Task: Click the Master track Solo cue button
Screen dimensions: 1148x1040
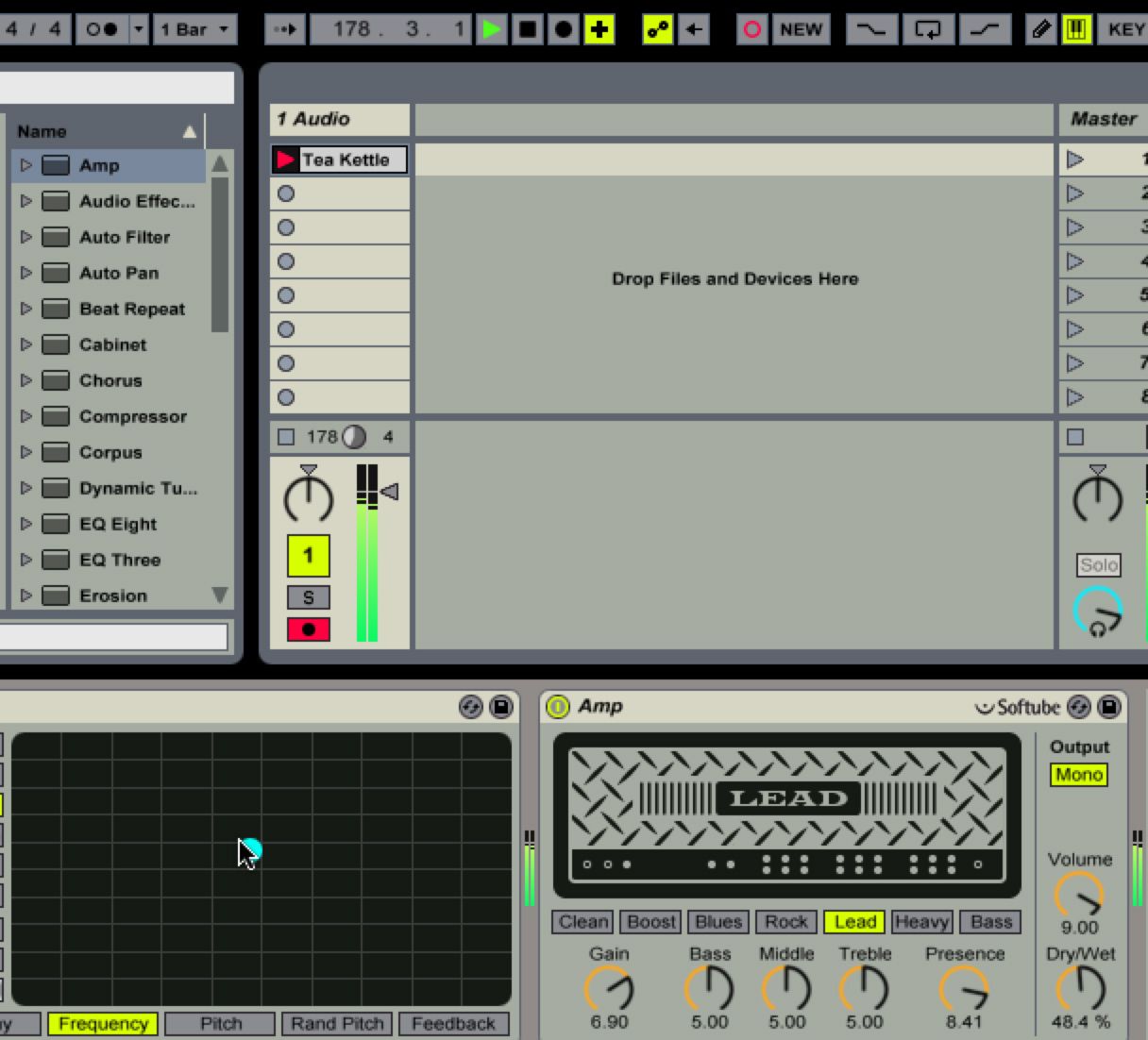Action: (x=1099, y=565)
